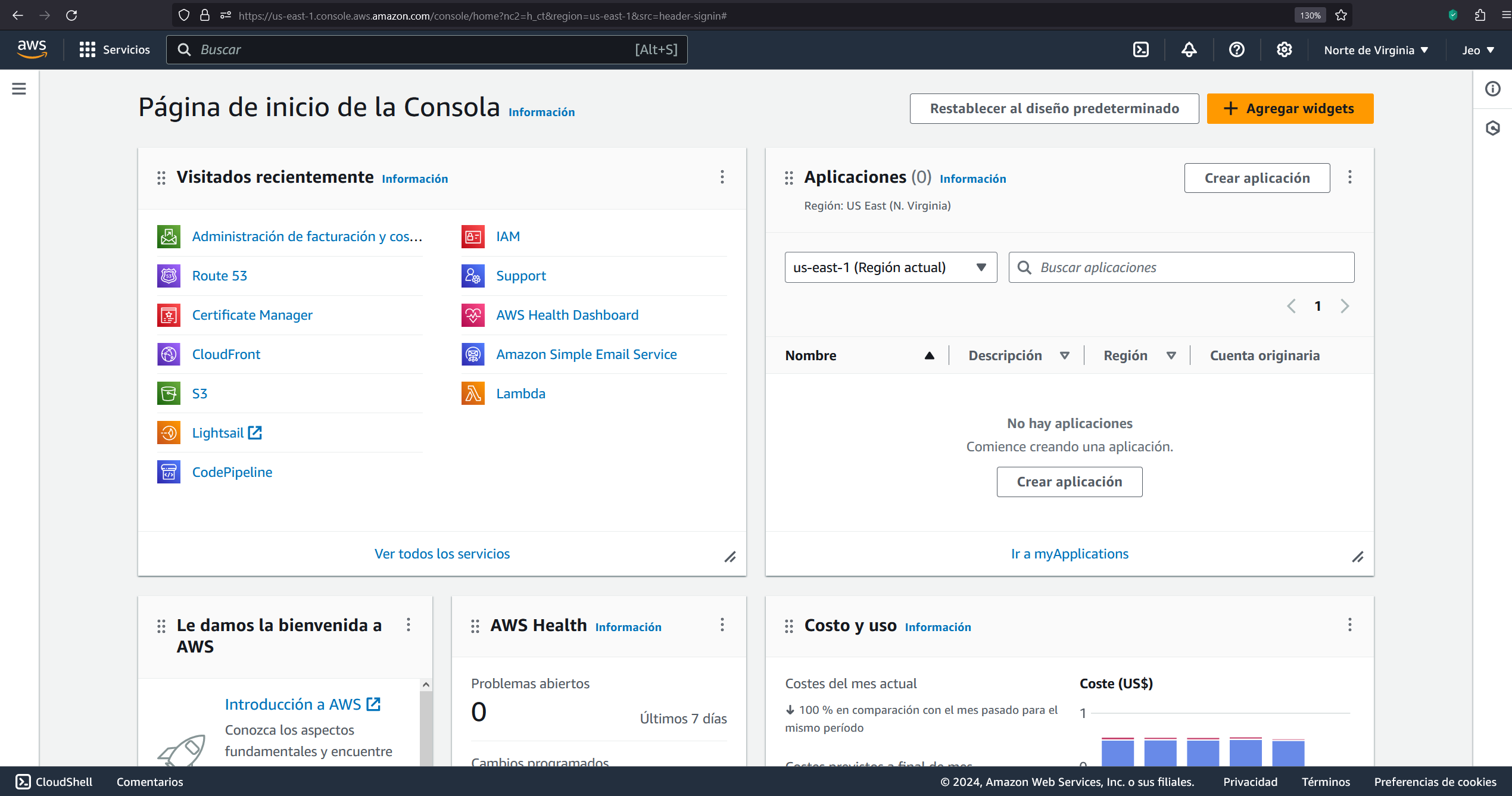
Task: Open the help question mark icon
Action: tap(1236, 50)
